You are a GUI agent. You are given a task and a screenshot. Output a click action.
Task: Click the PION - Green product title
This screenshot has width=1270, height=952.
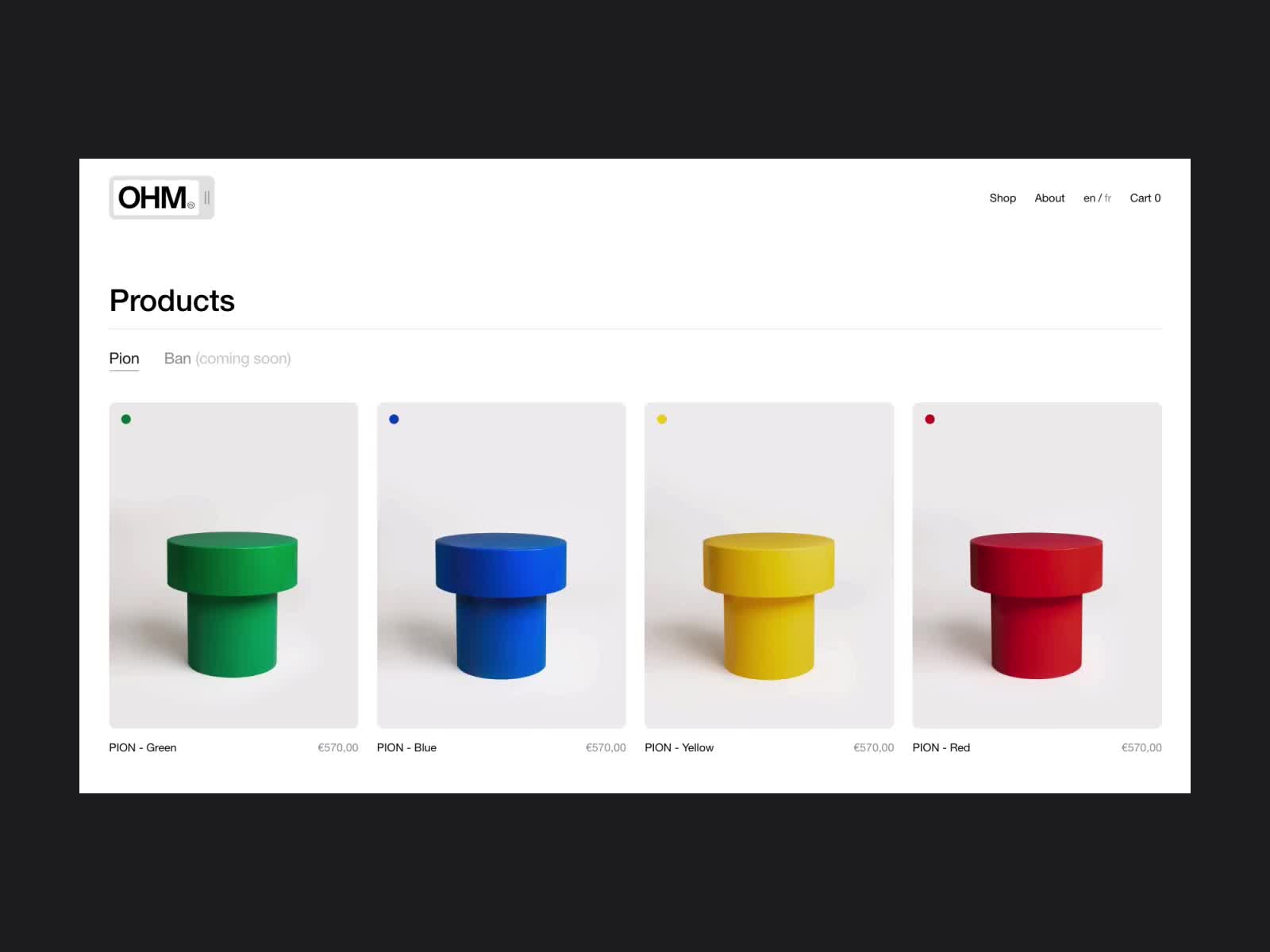tap(143, 747)
